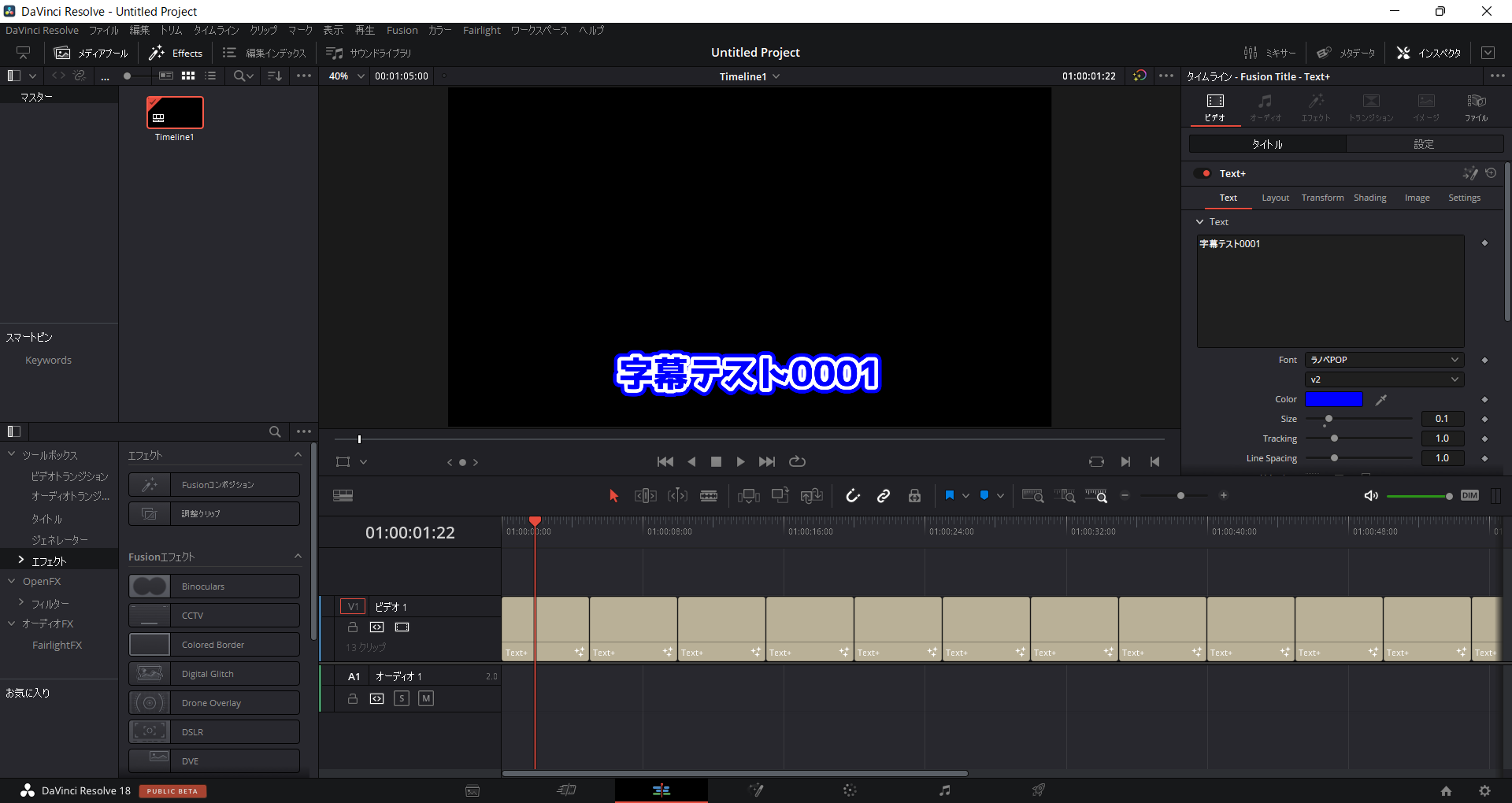This screenshot has height=803, width=1512.
Task: Play the timeline in reverse
Action: click(x=691, y=462)
